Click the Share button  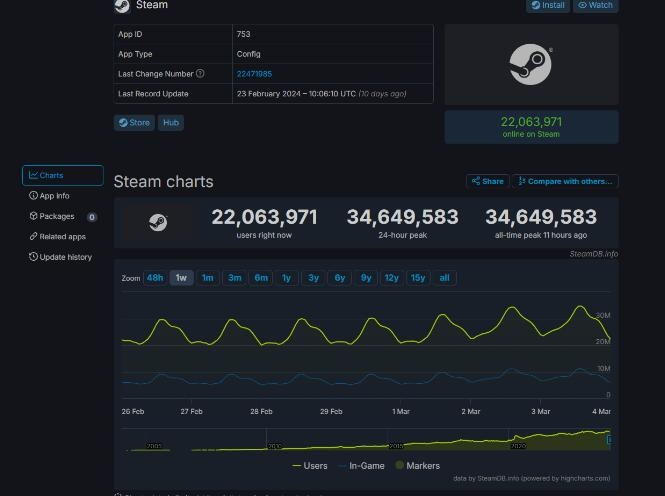pos(488,181)
